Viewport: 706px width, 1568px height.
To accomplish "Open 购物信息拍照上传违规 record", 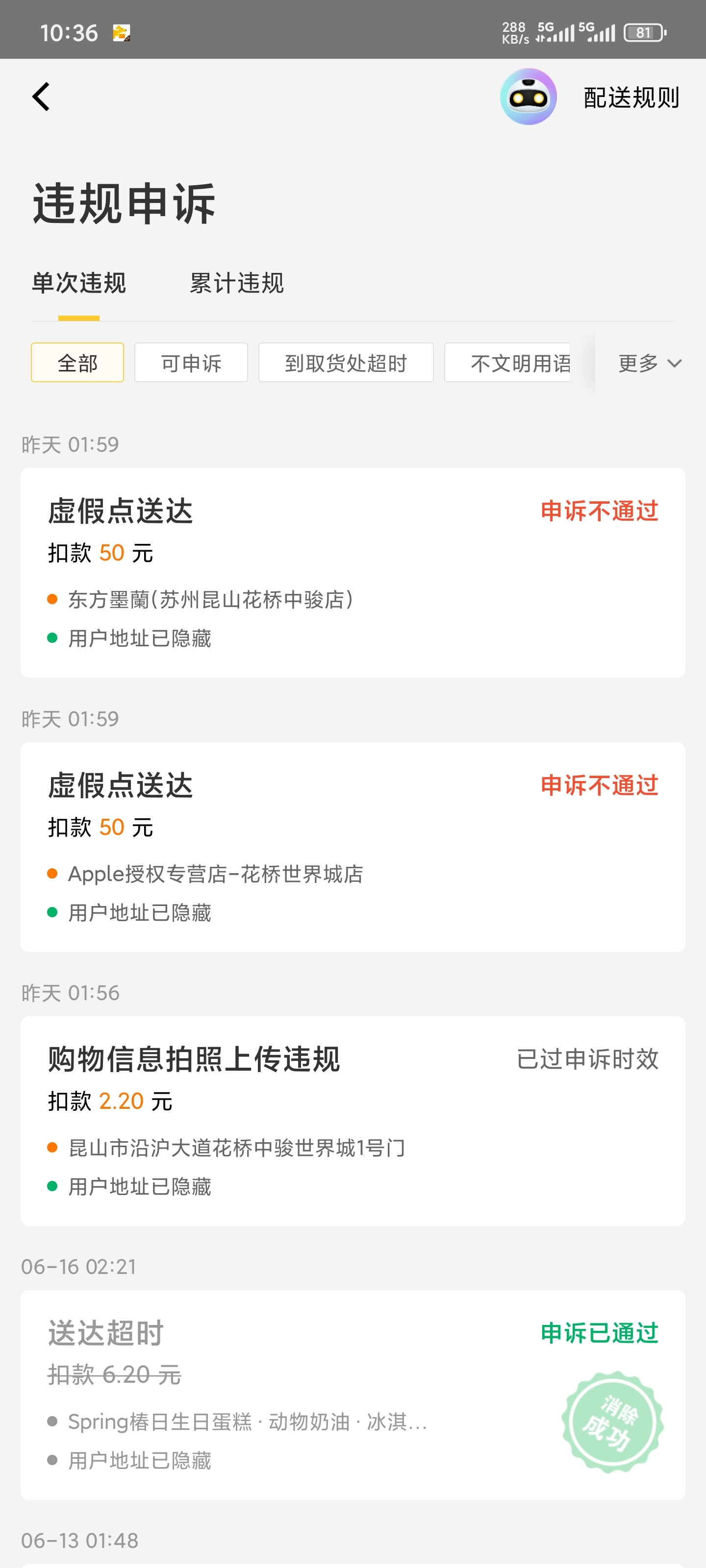I will 353,1121.
